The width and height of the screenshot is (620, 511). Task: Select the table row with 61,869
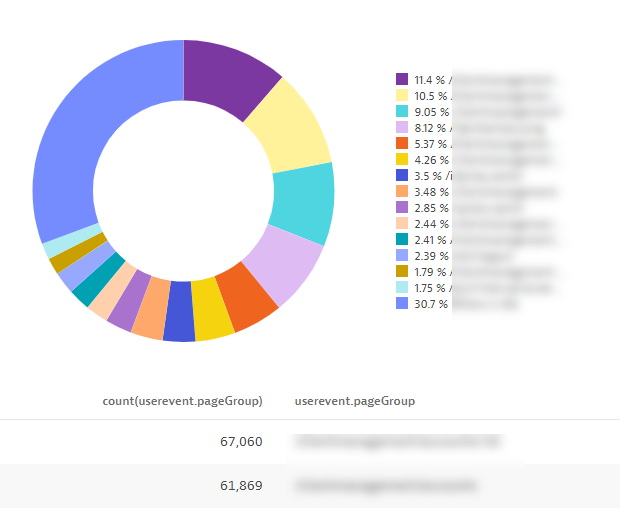tap(310, 486)
